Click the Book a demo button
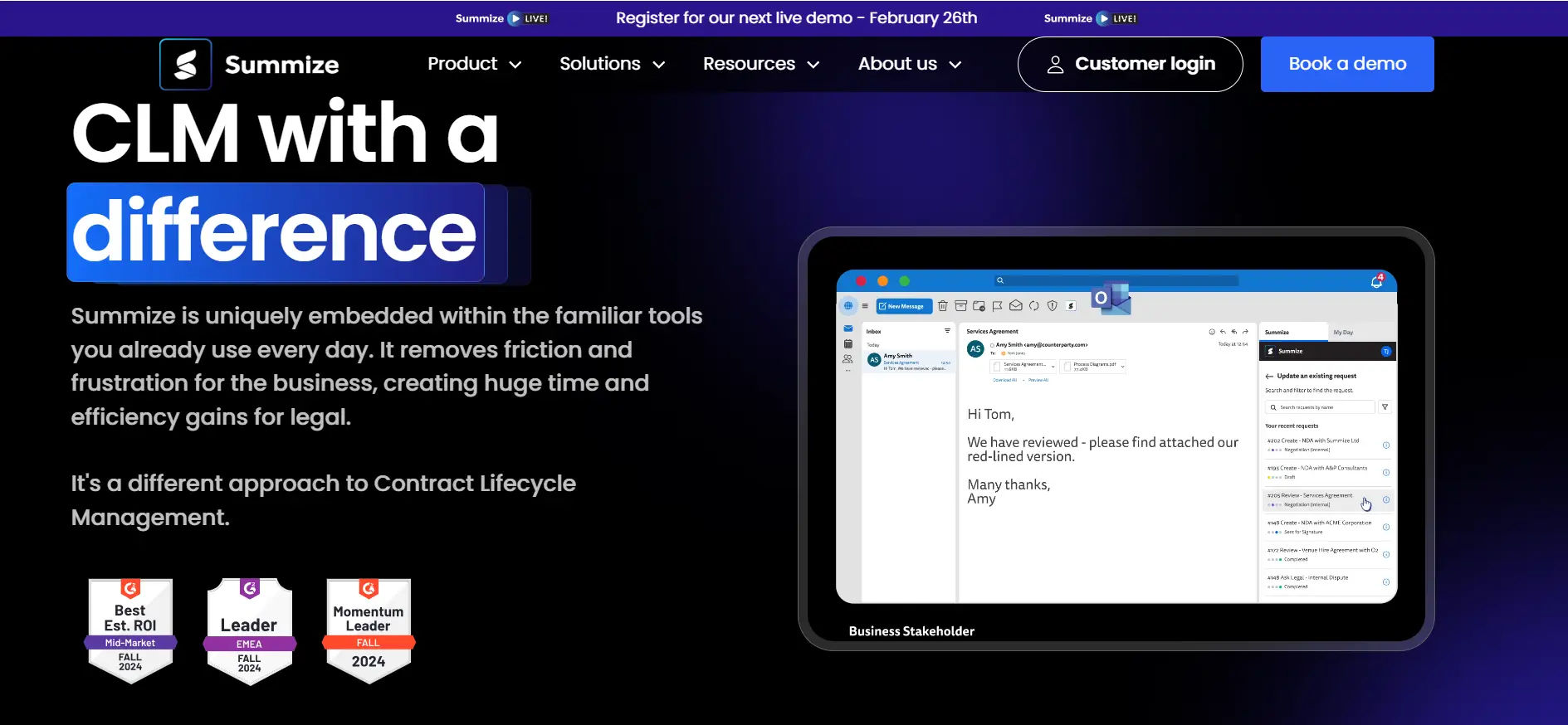Image resolution: width=1568 pixels, height=725 pixels. [x=1347, y=64]
